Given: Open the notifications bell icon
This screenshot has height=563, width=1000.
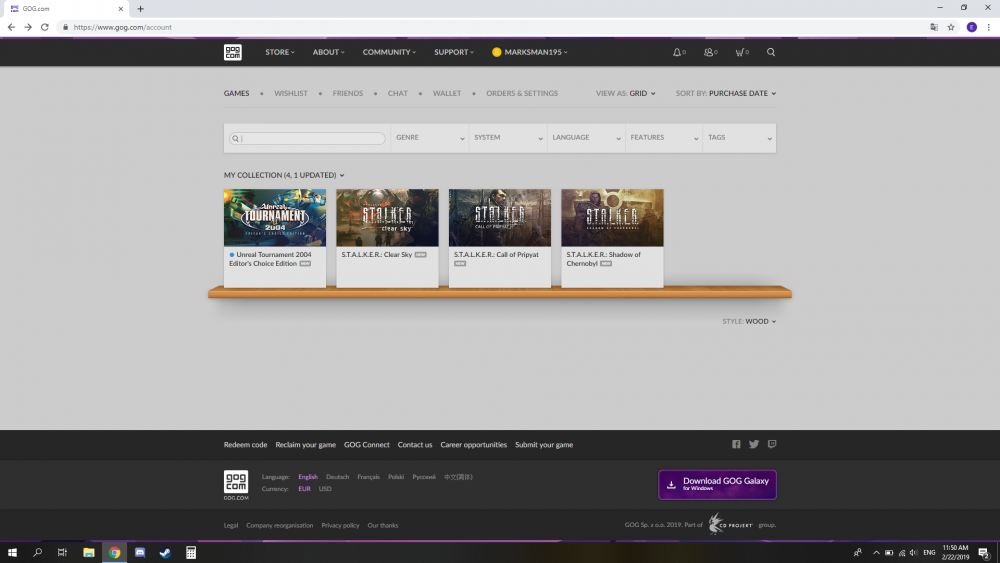Looking at the screenshot, I should click(679, 52).
